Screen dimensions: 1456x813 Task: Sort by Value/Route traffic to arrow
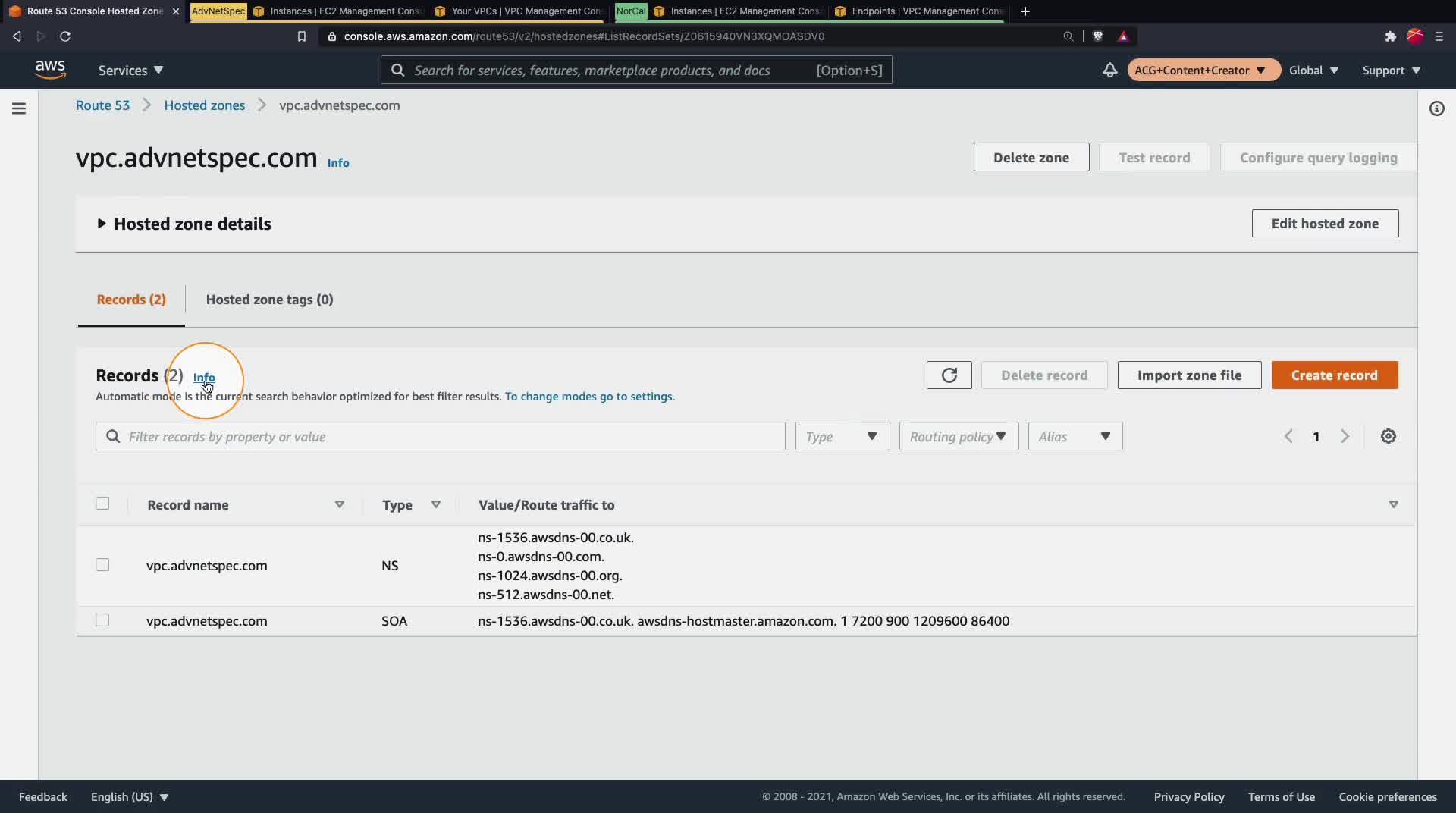[x=1393, y=504]
